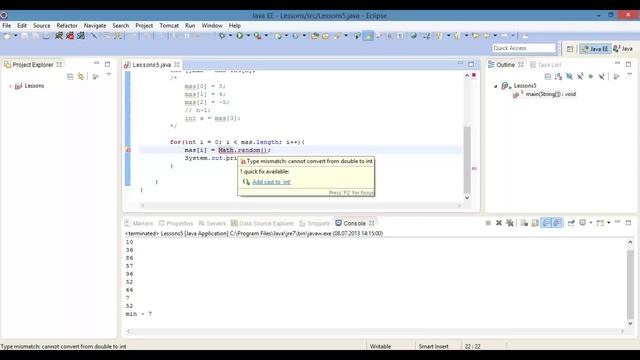The image size is (640, 360).
Task: Apply the "Add cast to 'int'" quick fix
Action: click(x=271, y=182)
